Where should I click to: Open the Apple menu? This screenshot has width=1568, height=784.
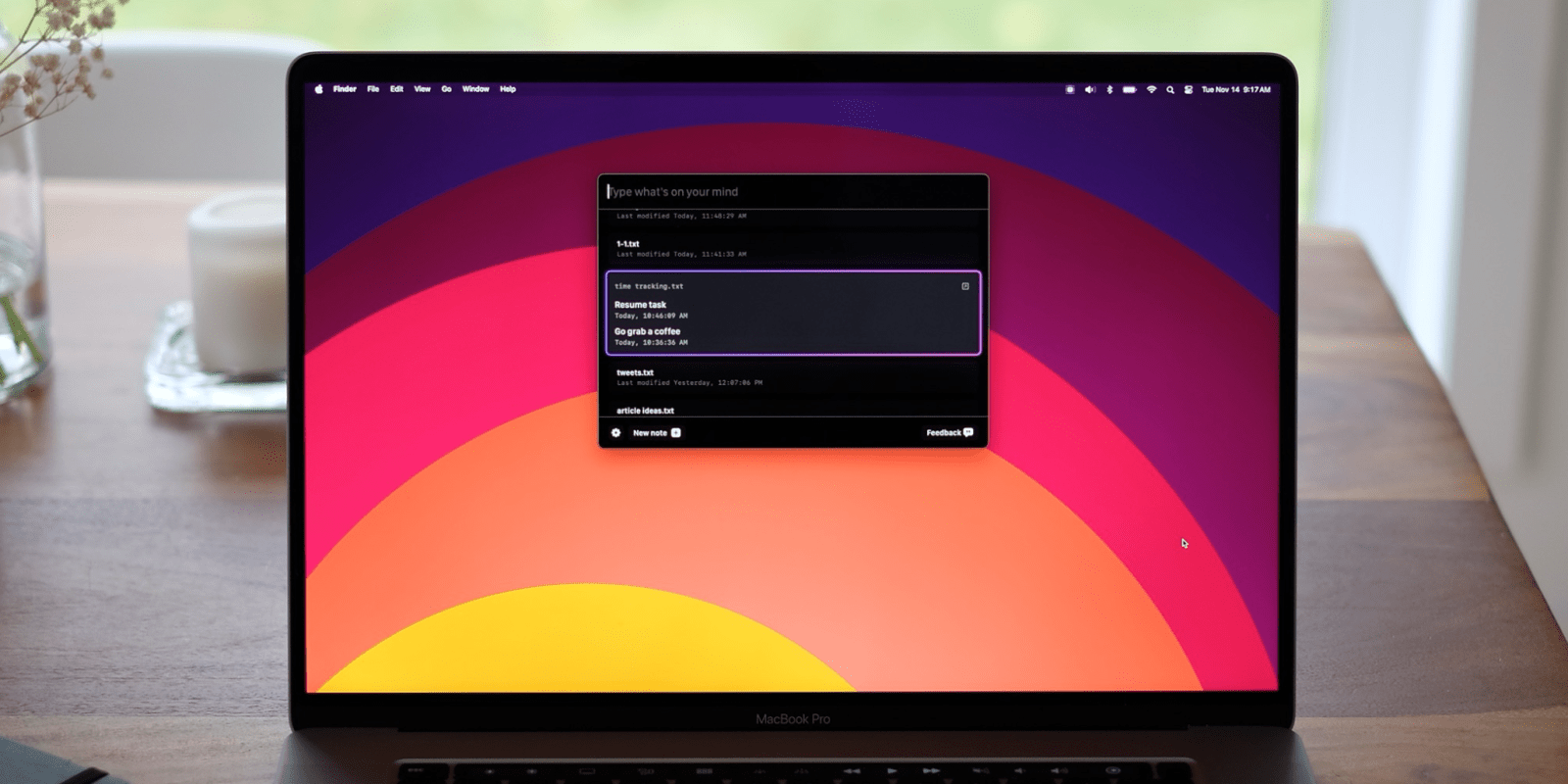(318, 89)
